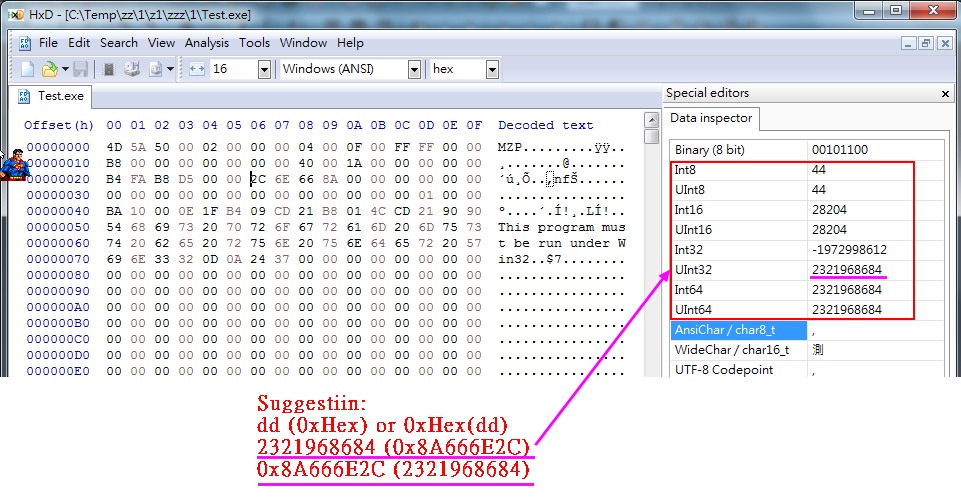Expand the recent files arrow beside Open

65,69
